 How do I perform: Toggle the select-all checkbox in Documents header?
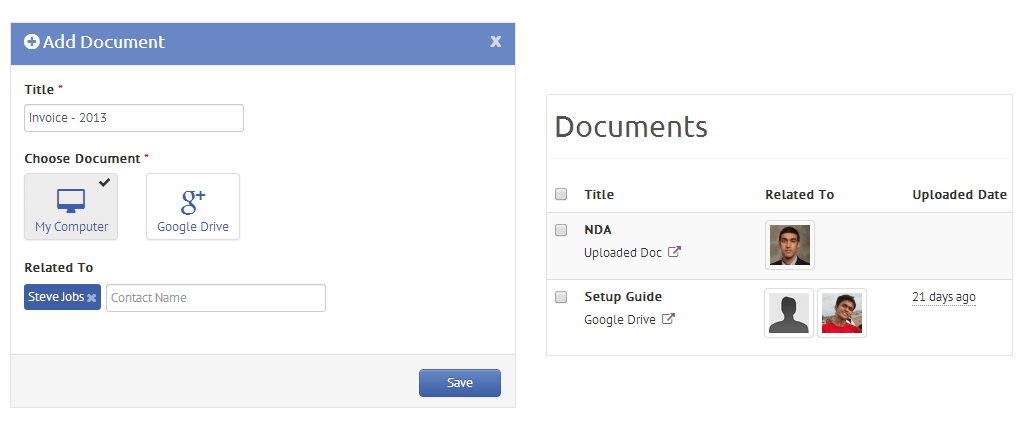tap(561, 194)
